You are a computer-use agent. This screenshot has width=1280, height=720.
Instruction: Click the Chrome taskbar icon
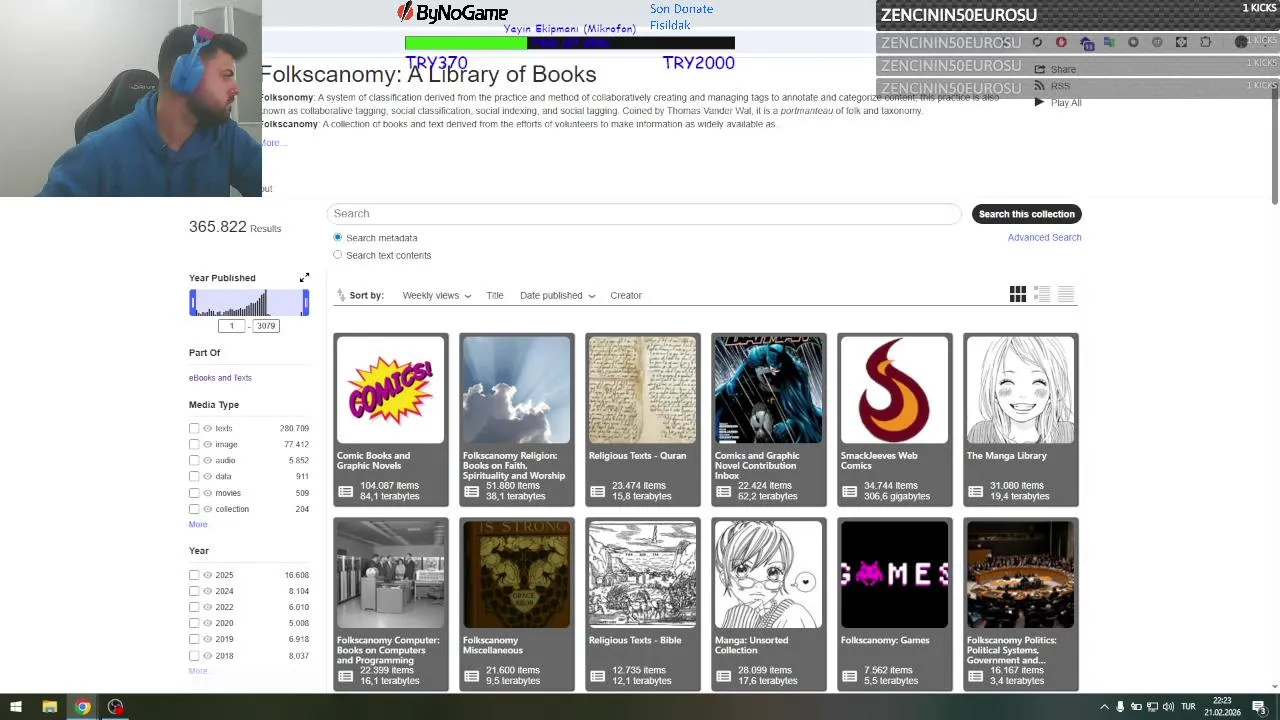[83, 707]
